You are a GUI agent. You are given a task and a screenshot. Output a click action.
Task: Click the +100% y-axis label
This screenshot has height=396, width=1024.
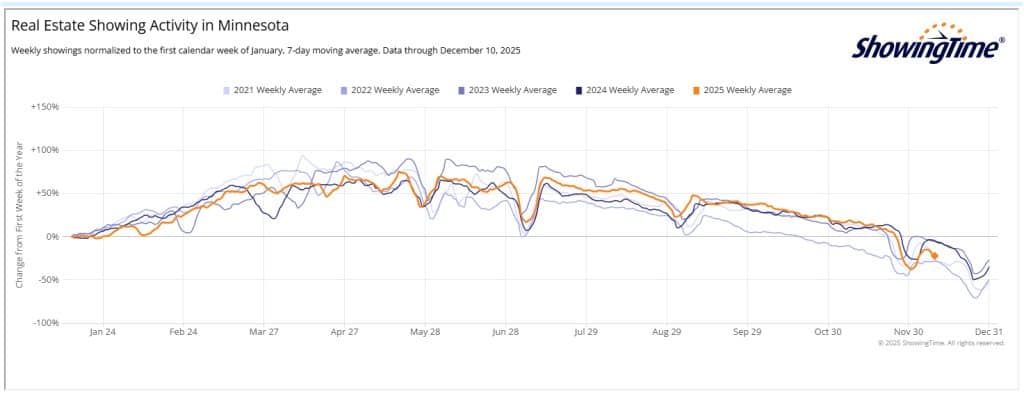45,150
